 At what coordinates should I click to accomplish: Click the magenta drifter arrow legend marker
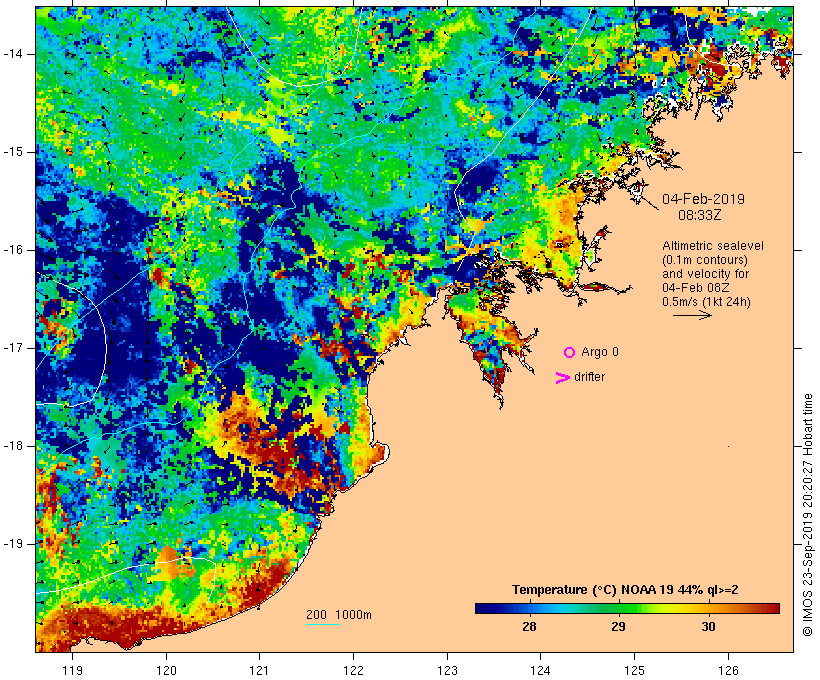562,378
